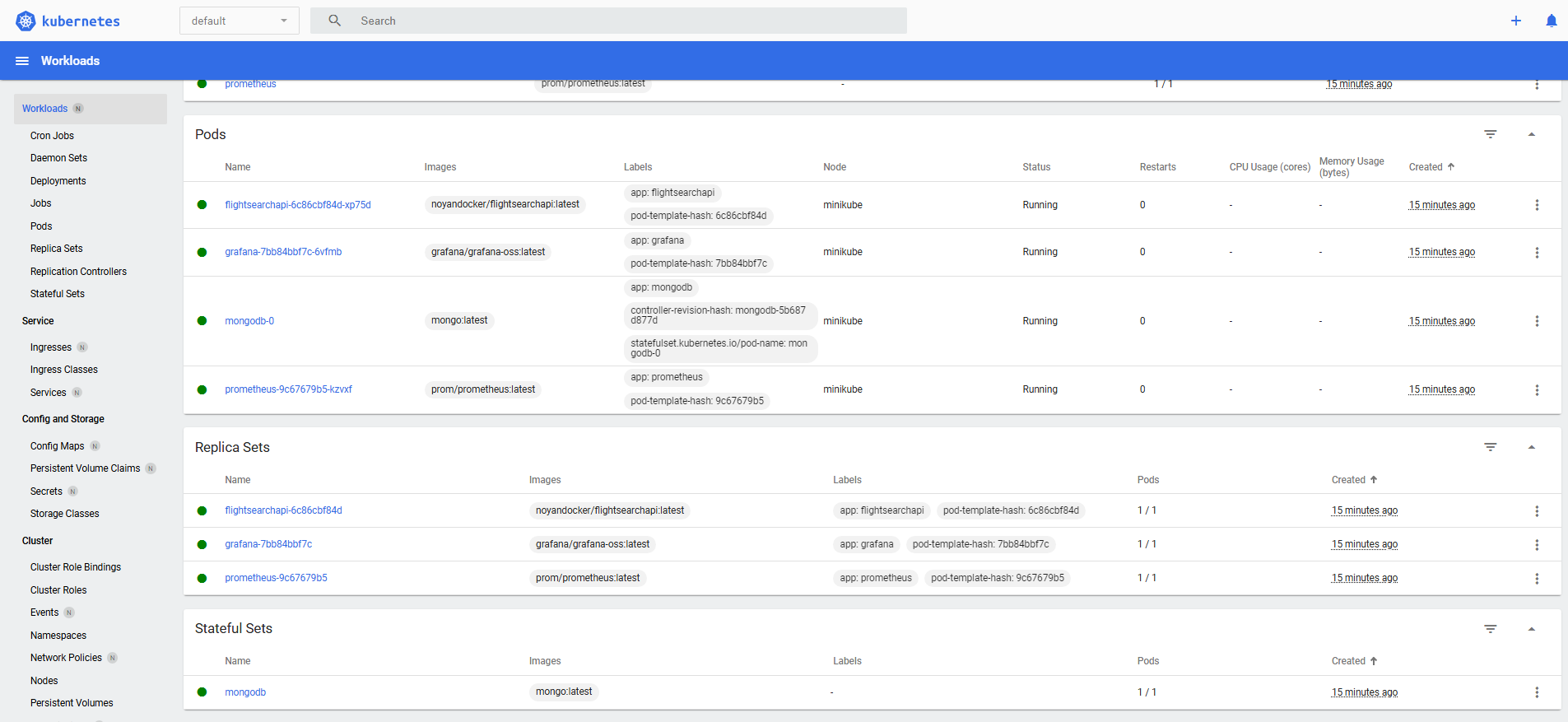The height and width of the screenshot is (722, 1568).
Task: Open Events in sidebar
Action: point(44,613)
